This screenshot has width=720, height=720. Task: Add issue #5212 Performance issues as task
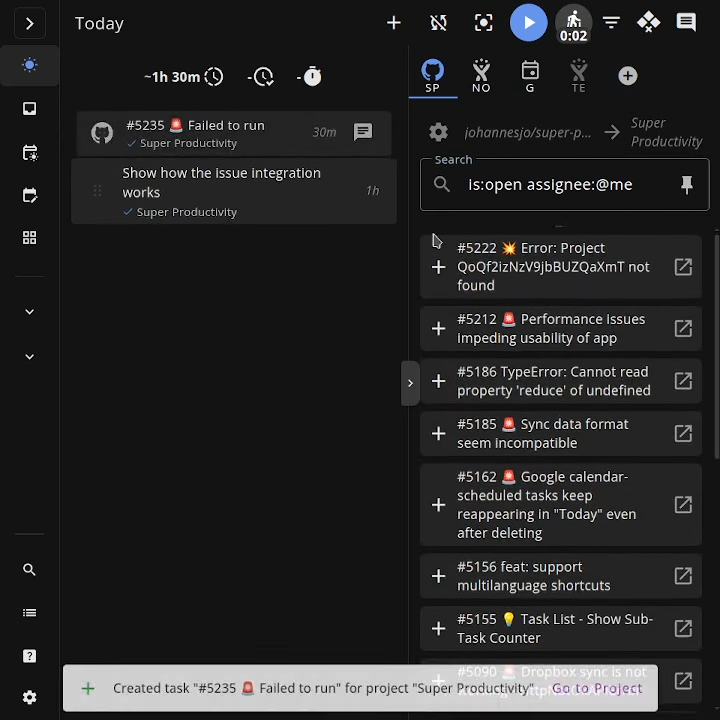[439, 328]
